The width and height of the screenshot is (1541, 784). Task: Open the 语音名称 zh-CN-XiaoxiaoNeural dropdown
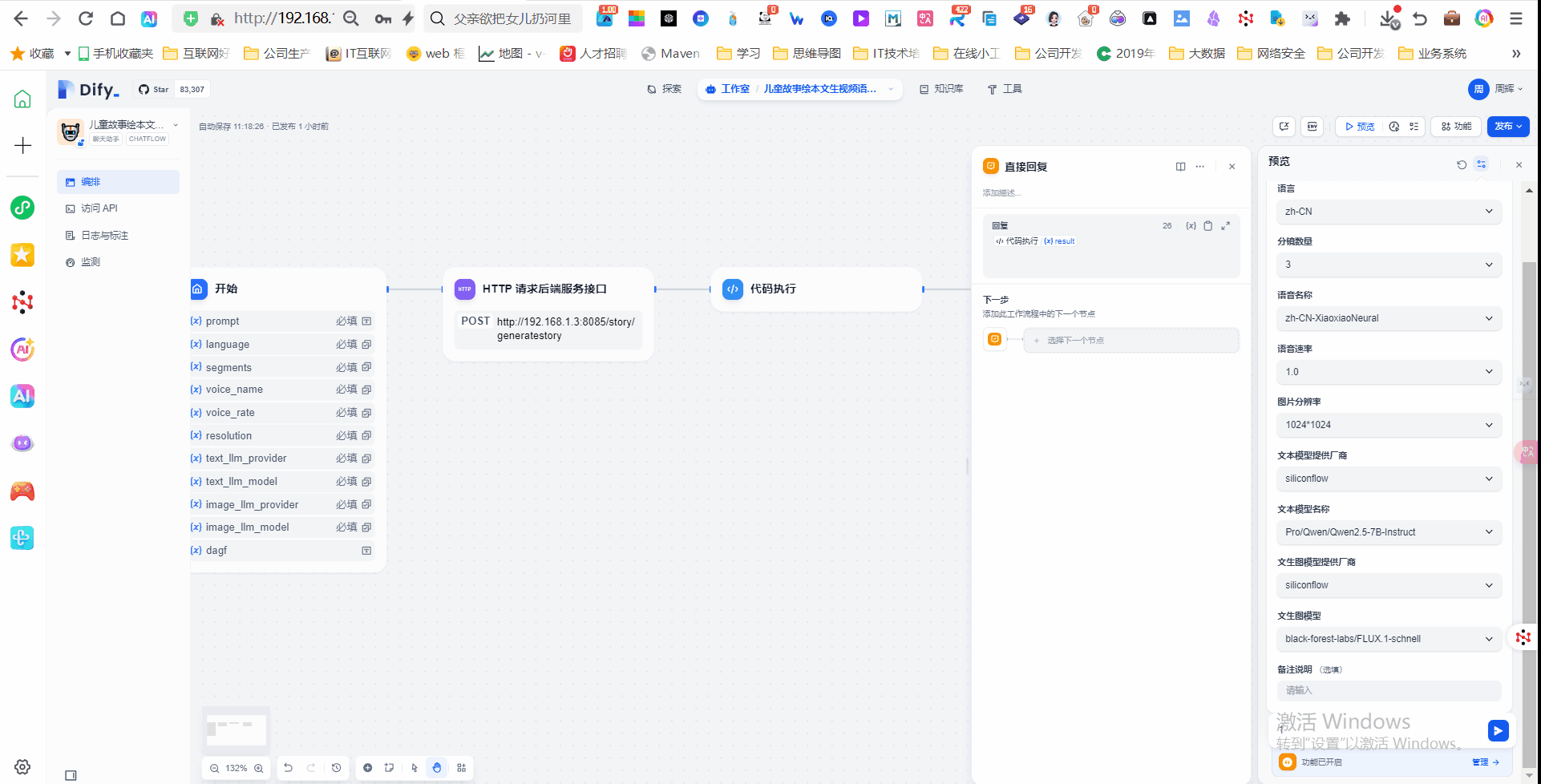(x=1388, y=318)
